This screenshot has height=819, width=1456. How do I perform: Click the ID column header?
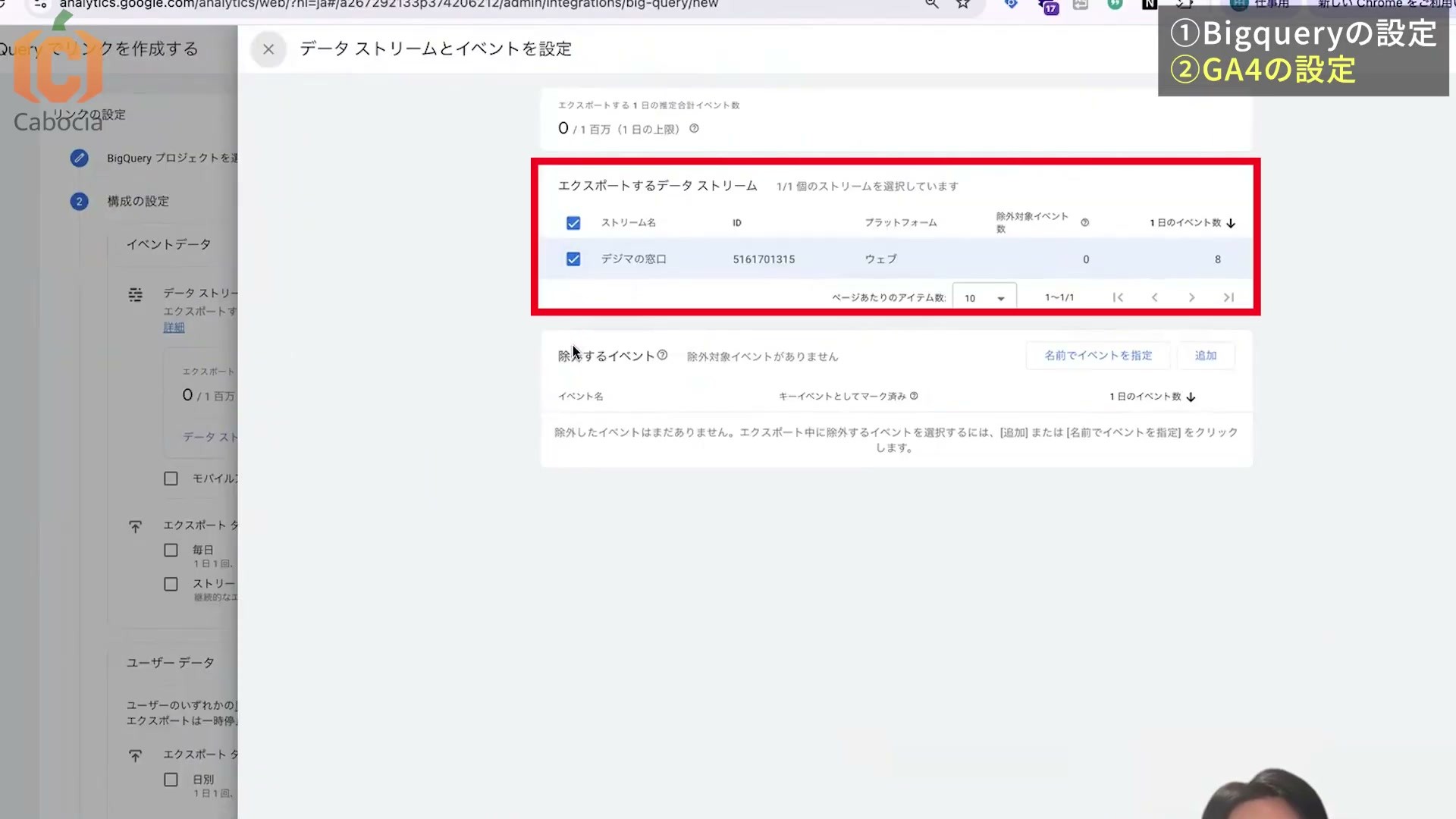pos(737,223)
